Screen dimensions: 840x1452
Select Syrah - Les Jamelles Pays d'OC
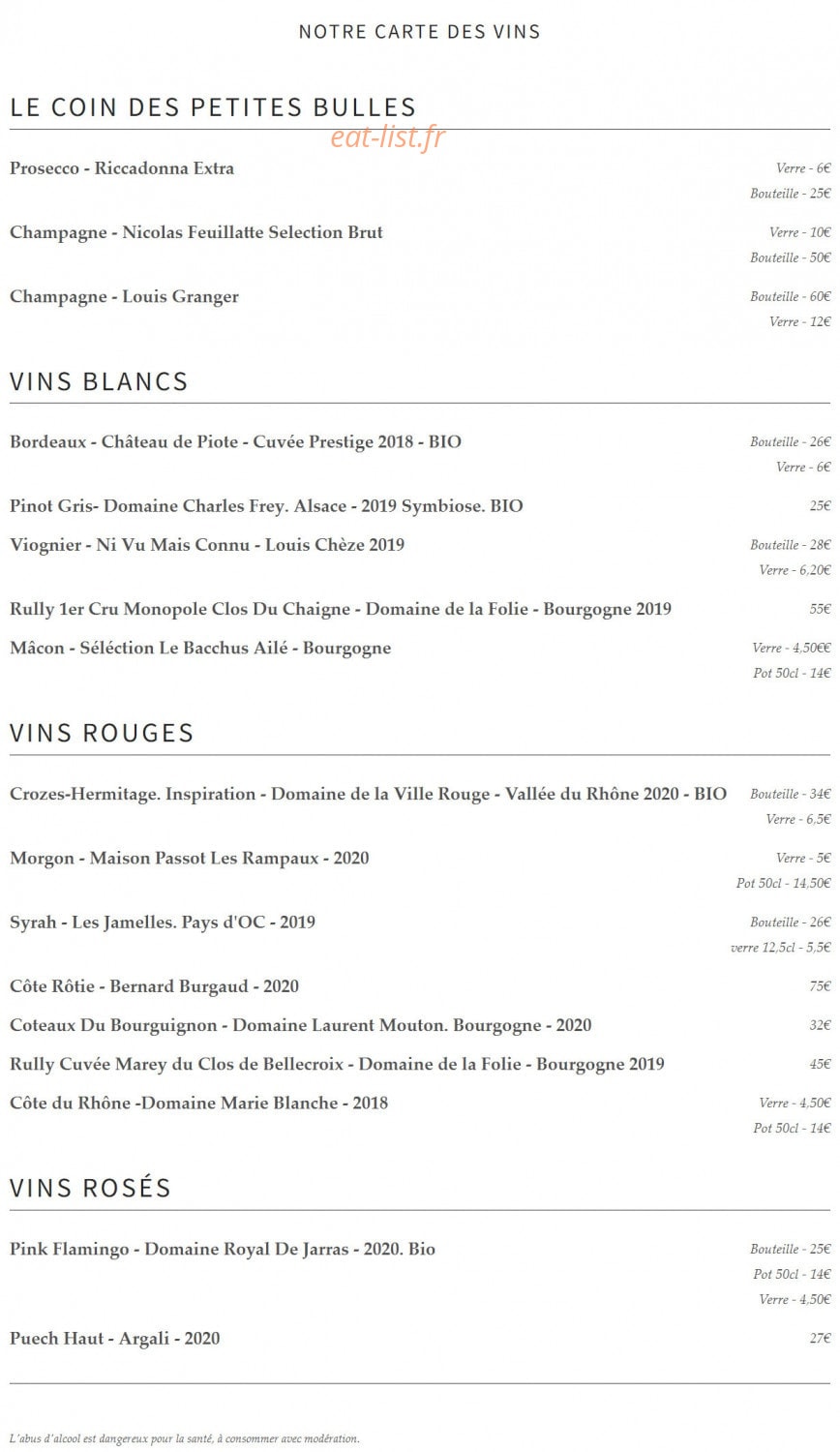coord(163,923)
